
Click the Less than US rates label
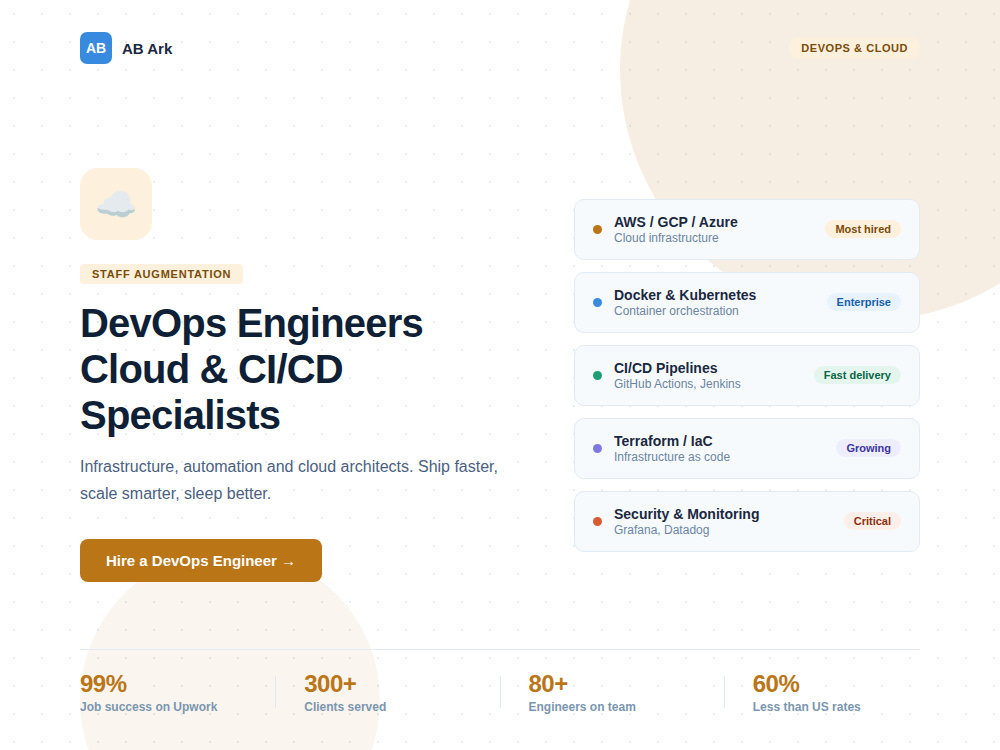click(x=807, y=707)
